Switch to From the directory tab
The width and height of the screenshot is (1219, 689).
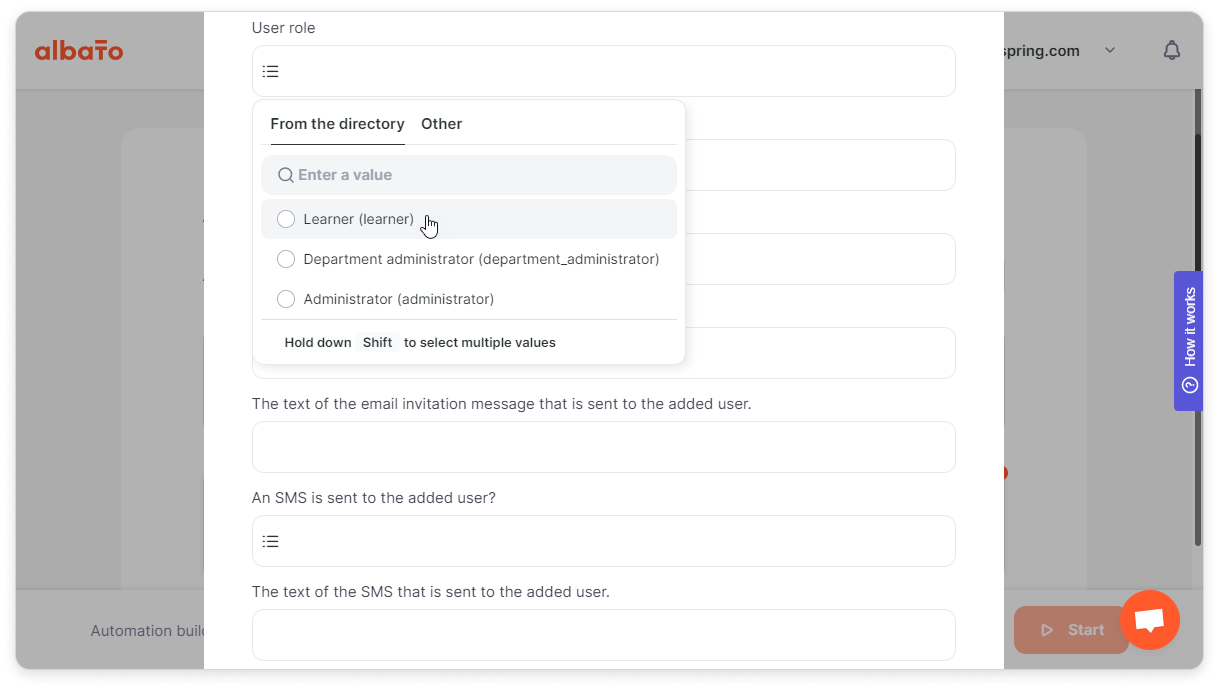[337, 124]
